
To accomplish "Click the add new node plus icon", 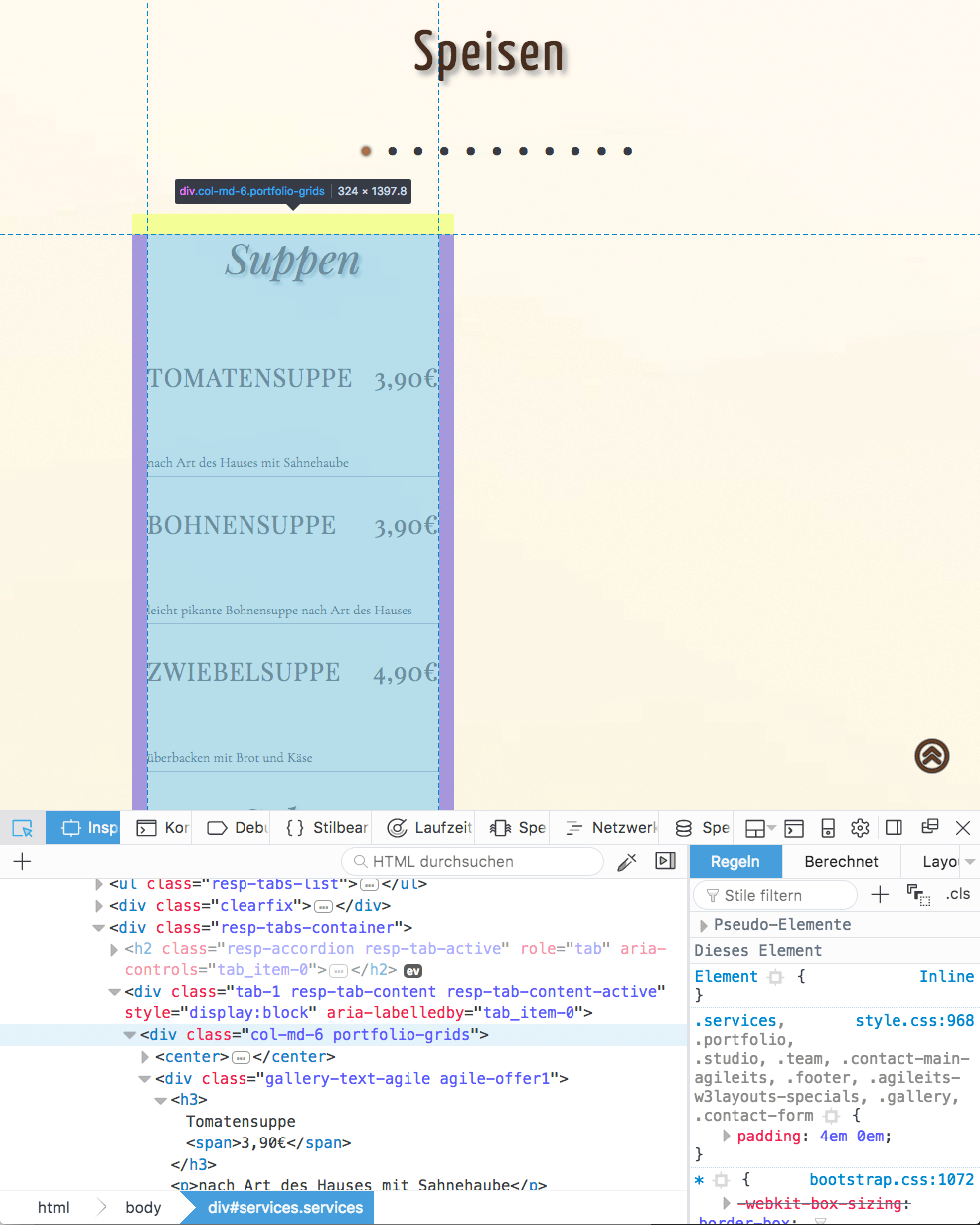I will (x=22, y=862).
